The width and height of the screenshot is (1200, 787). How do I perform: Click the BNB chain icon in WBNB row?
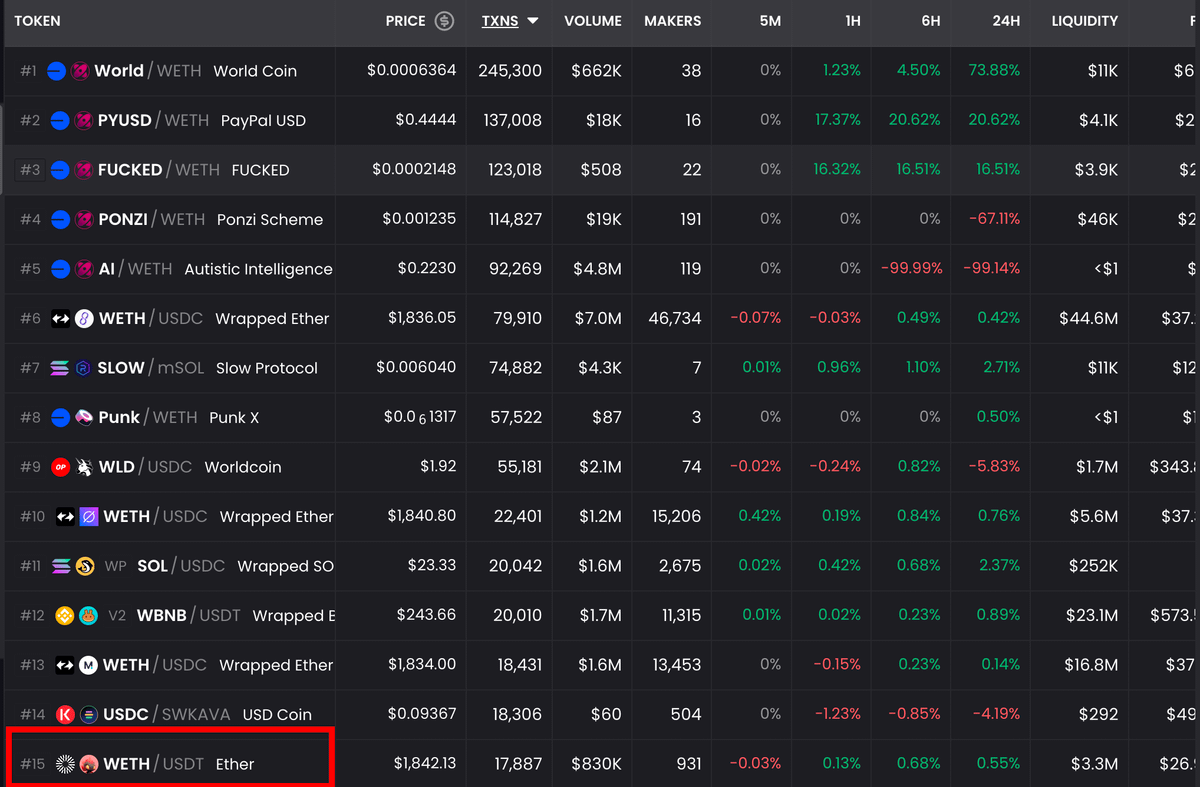pyautogui.click(x=64, y=615)
